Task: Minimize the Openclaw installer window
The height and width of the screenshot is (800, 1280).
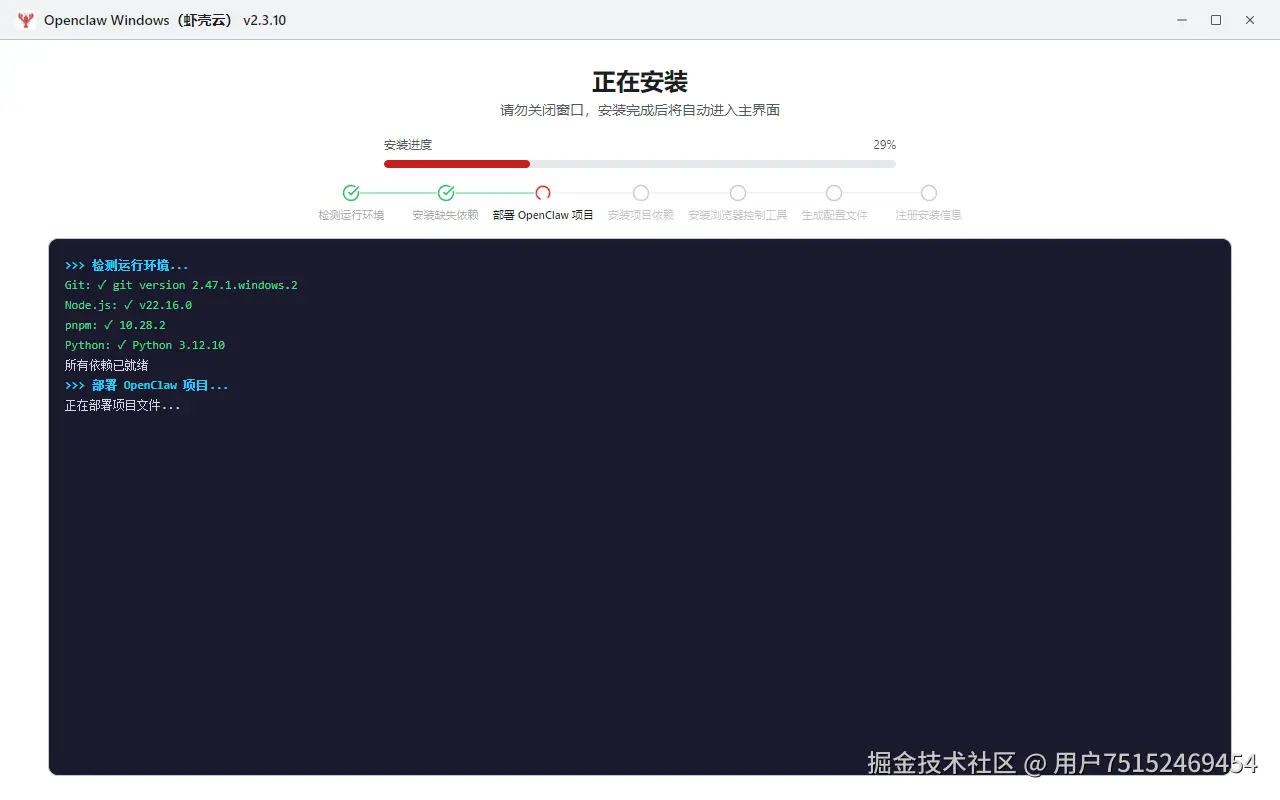Action: 1182,20
